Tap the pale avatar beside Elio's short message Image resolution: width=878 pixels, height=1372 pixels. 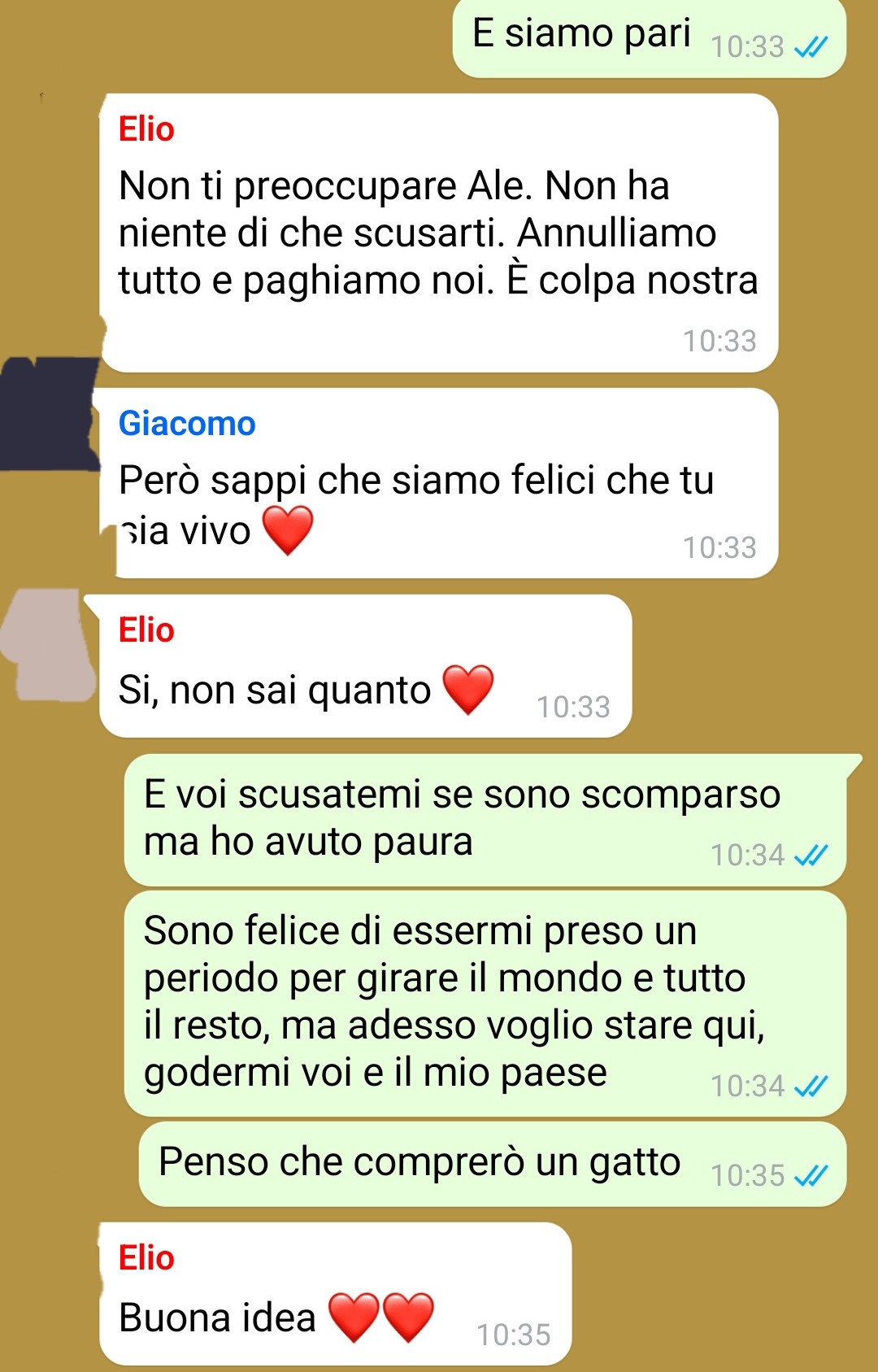click(49, 645)
